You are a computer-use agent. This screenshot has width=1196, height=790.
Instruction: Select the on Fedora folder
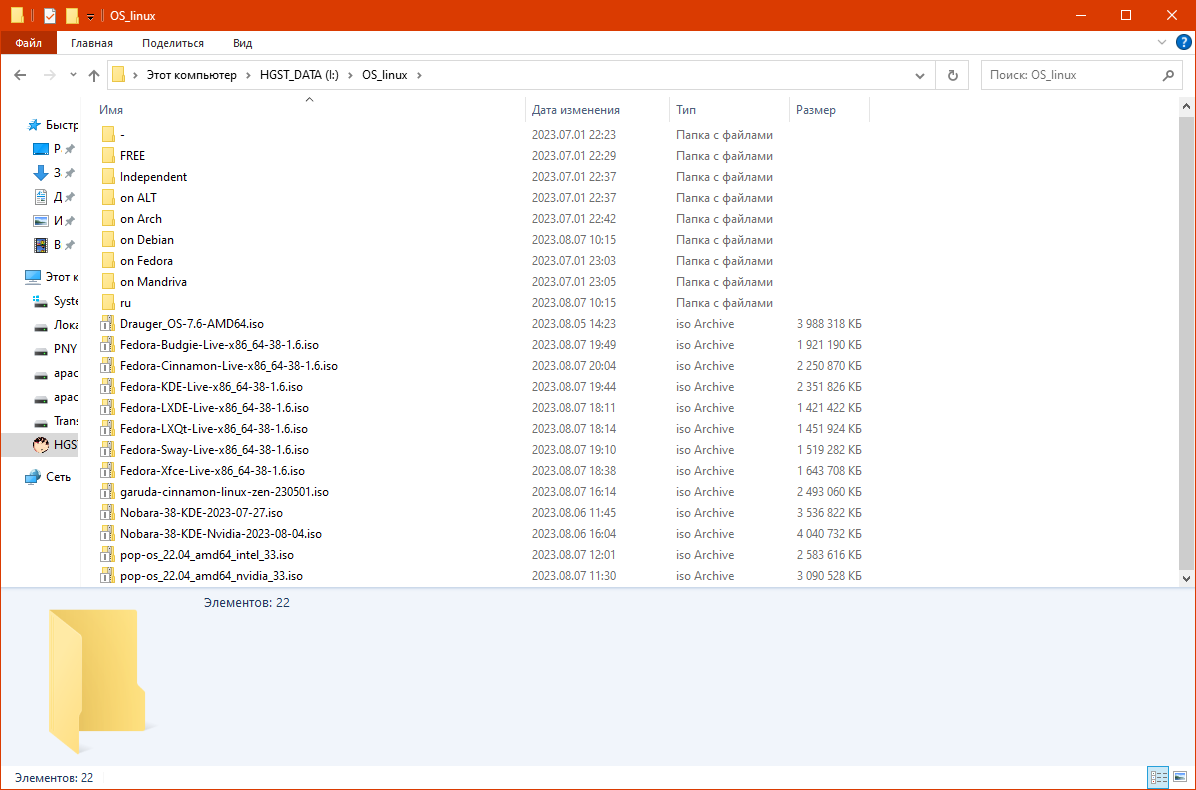pyautogui.click(x=146, y=261)
